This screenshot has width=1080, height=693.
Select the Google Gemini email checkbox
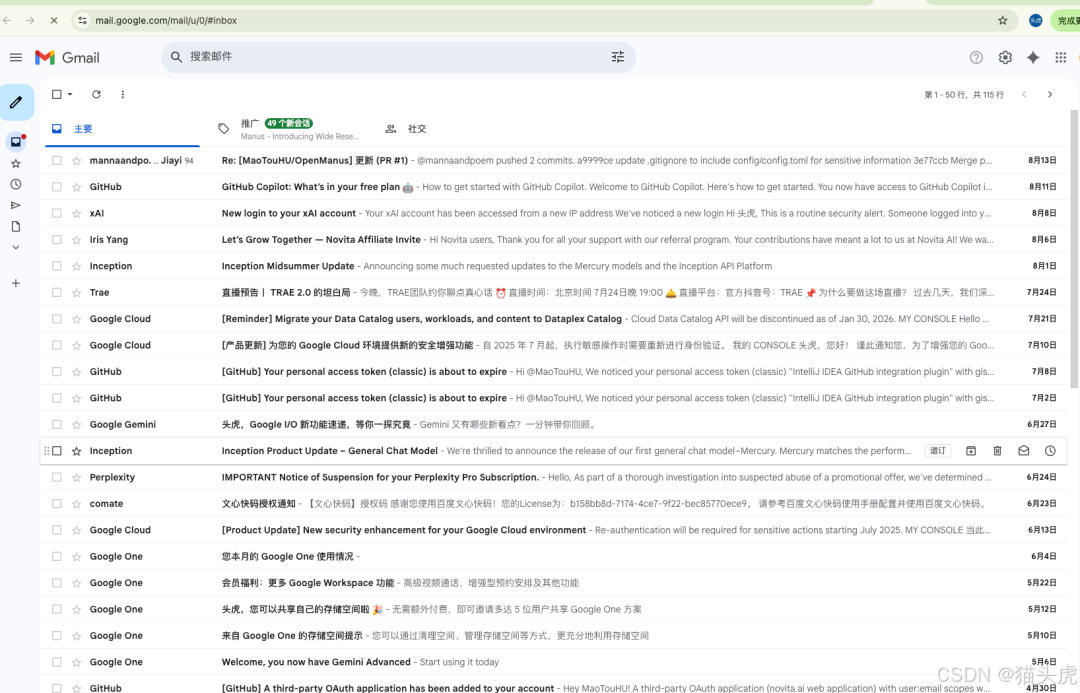(x=57, y=424)
